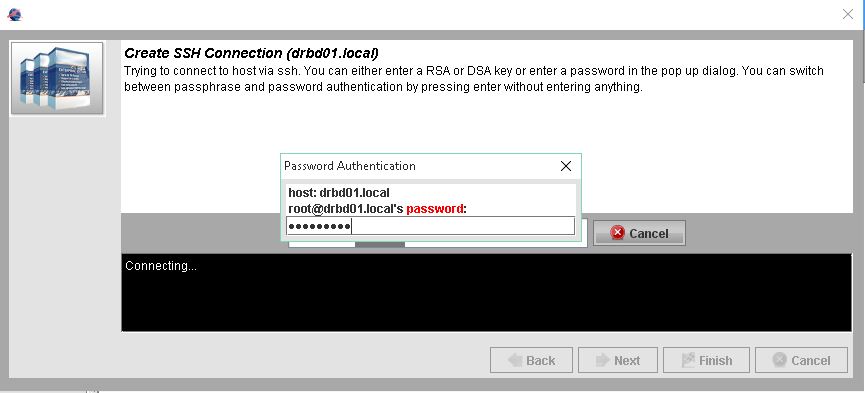The width and height of the screenshot is (865, 393).
Task: Select the server boxes wizard image
Action: coord(57,78)
